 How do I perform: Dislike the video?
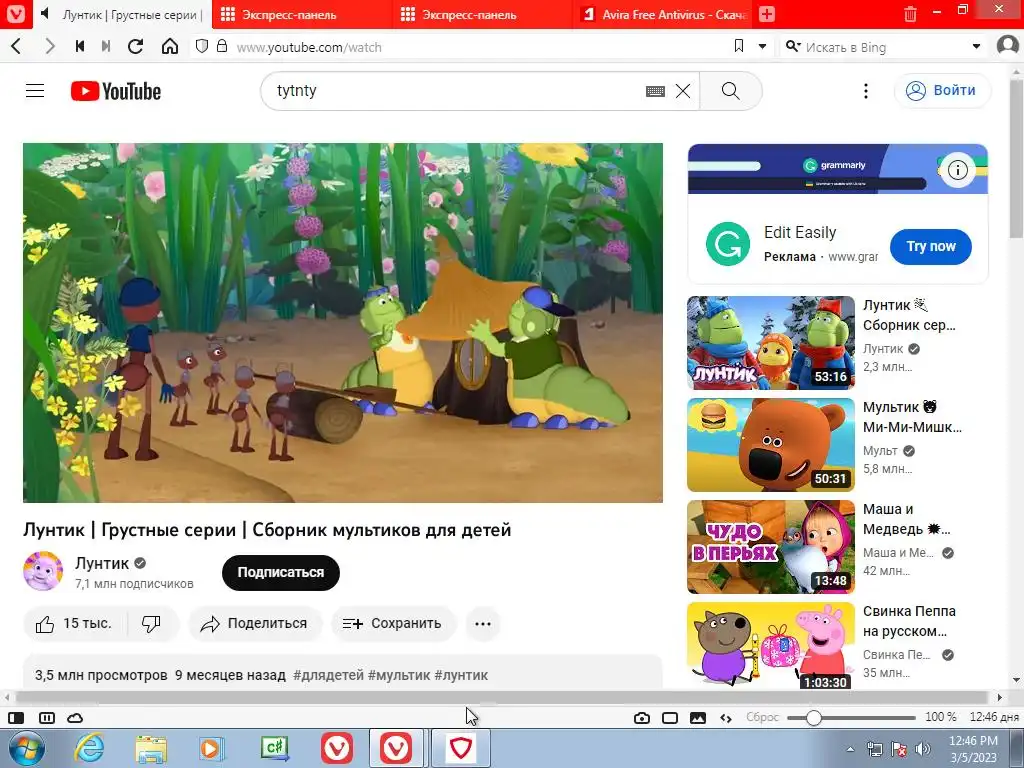[152, 624]
